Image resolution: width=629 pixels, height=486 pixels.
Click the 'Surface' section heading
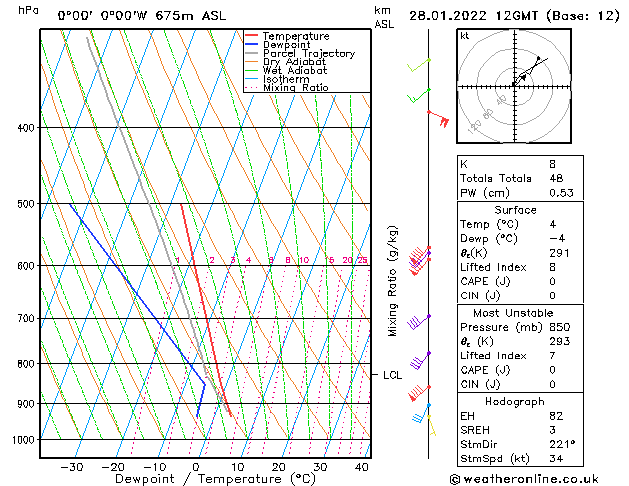pyautogui.click(x=515, y=210)
